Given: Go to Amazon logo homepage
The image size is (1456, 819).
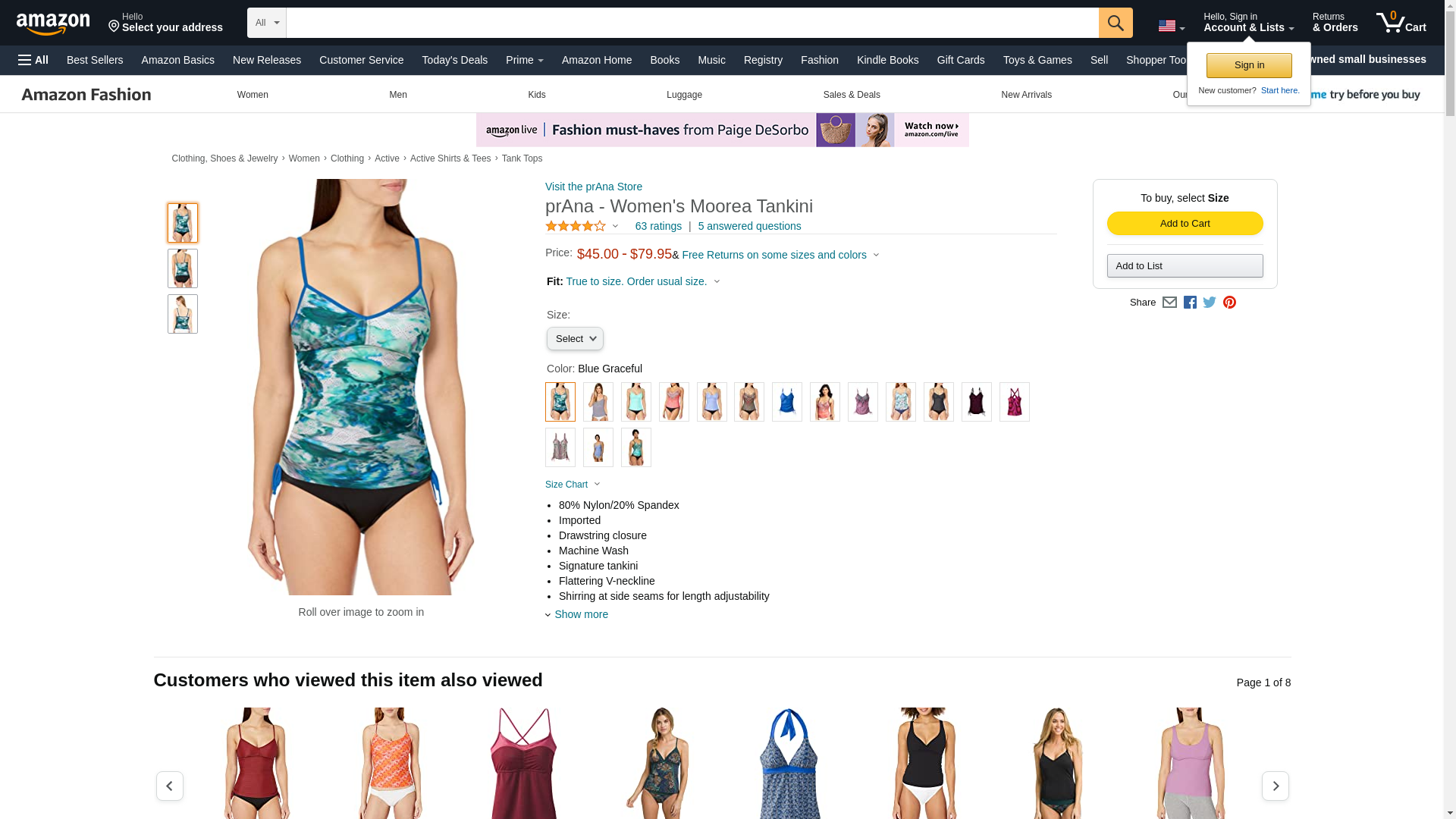Looking at the screenshot, I should pyautogui.click(x=53, y=24).
